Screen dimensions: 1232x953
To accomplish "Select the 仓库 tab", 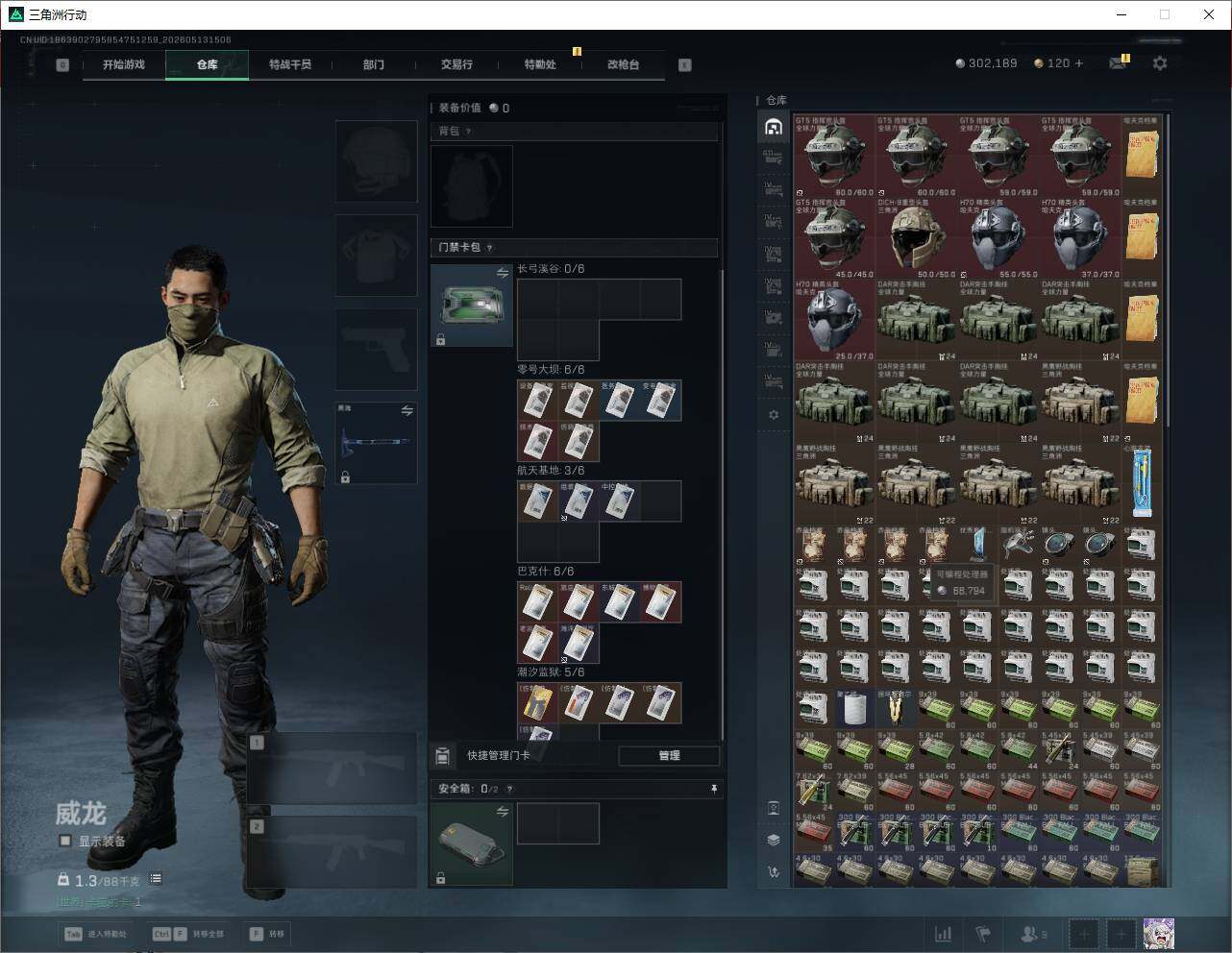I will click(x=207, y=64).
